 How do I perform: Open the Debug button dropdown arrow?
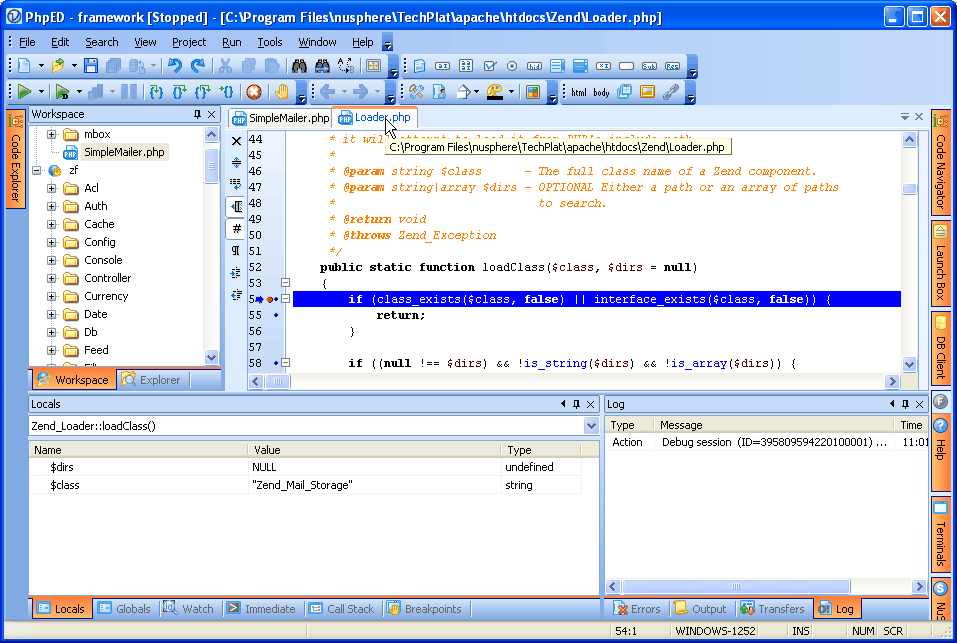pyautogui.click(x=79, y=92)
